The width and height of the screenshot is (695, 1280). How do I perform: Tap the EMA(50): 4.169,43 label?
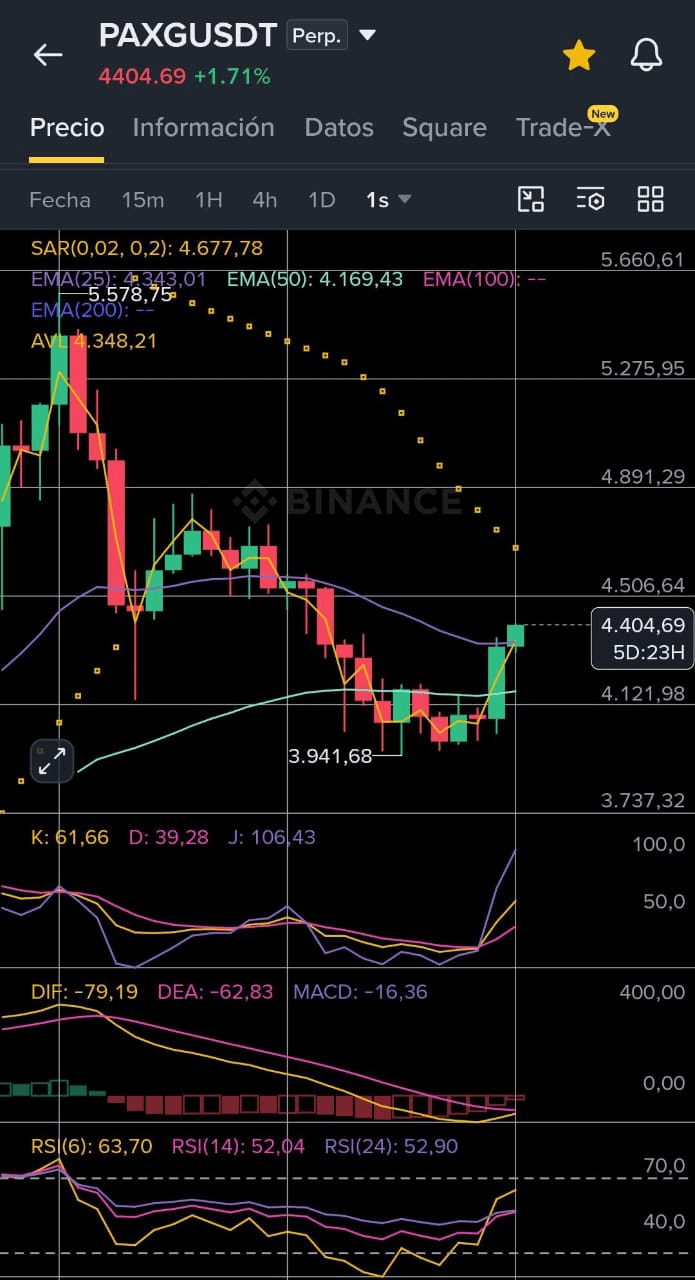point(315,279)
